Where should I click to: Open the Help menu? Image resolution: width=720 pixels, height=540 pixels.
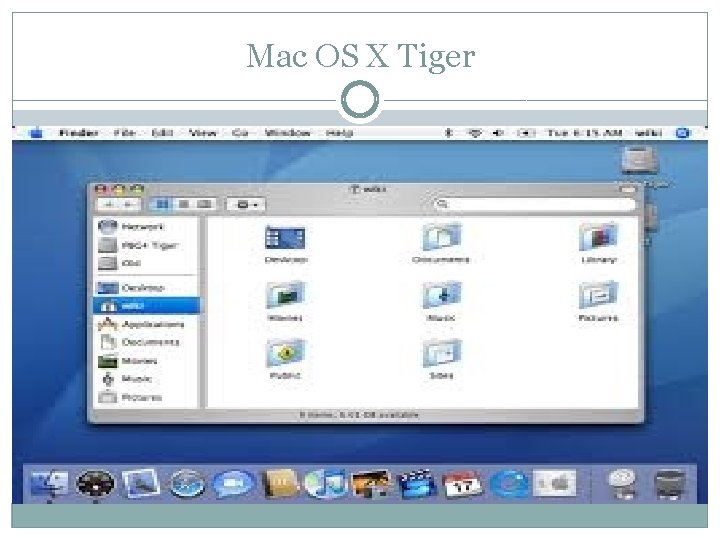tap(339, 133)
